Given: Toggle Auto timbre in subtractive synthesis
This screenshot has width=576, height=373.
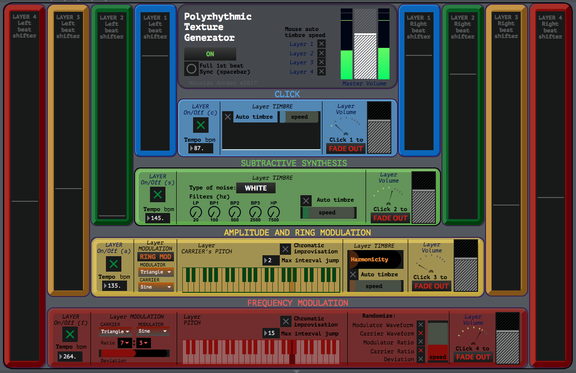Looking at the screenshot, I should [x=306, y=200].
